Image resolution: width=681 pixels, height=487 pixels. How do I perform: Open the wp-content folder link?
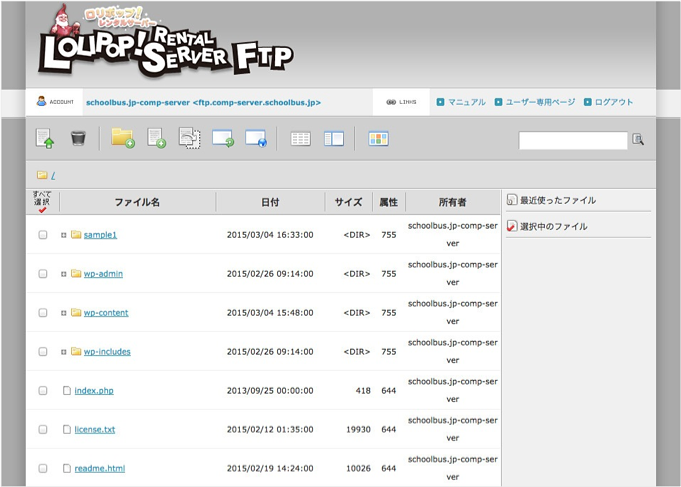pos(106,313)
